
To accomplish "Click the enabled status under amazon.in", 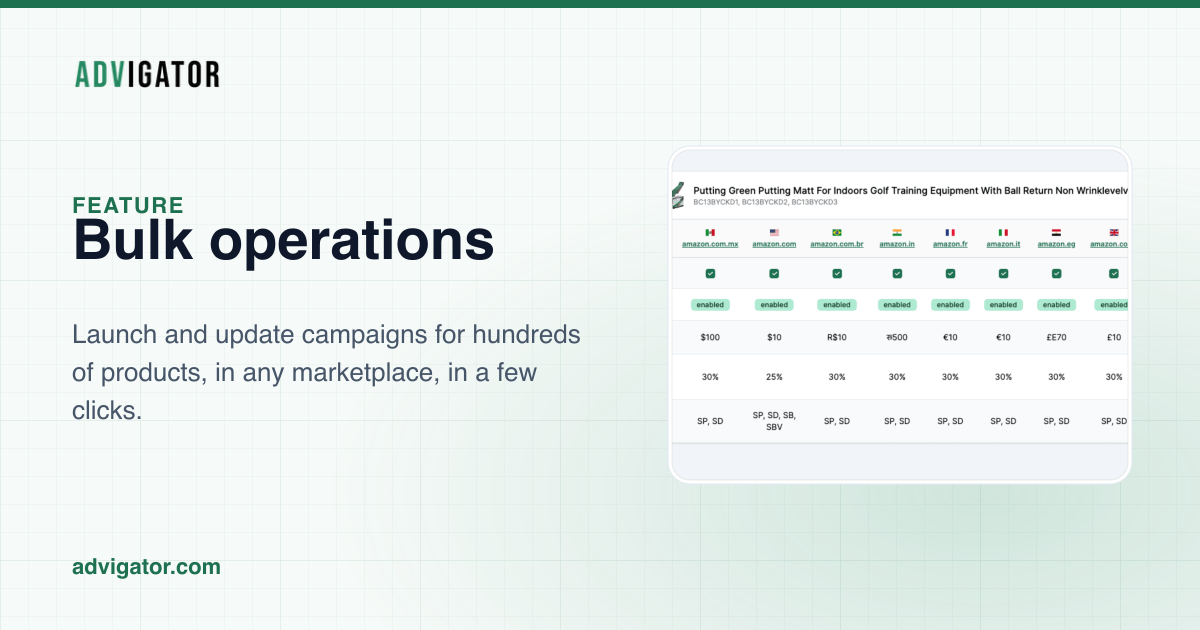I will (x=897, y=305).
